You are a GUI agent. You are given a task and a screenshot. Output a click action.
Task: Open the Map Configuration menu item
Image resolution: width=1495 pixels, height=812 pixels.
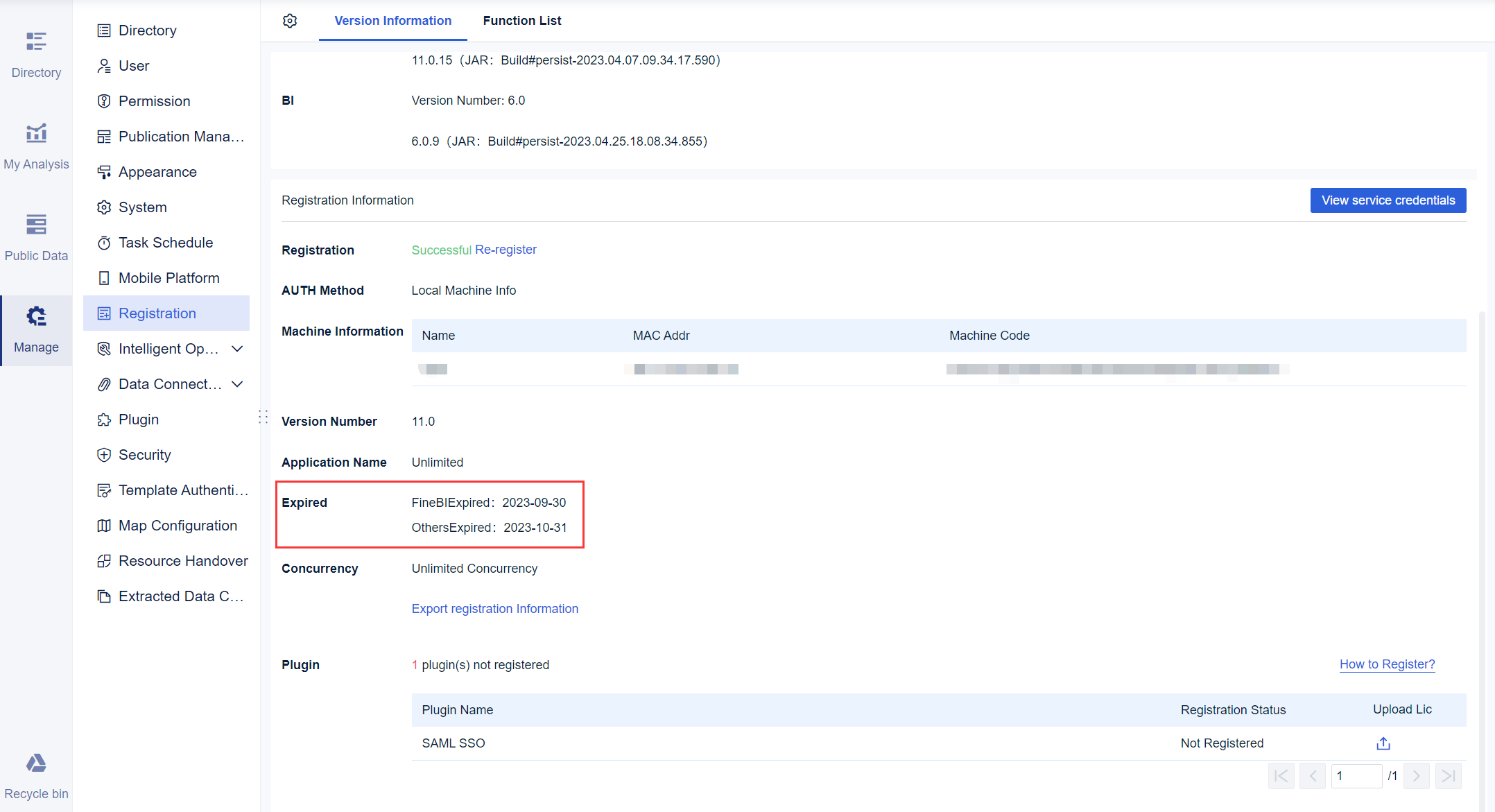[178, 525]
